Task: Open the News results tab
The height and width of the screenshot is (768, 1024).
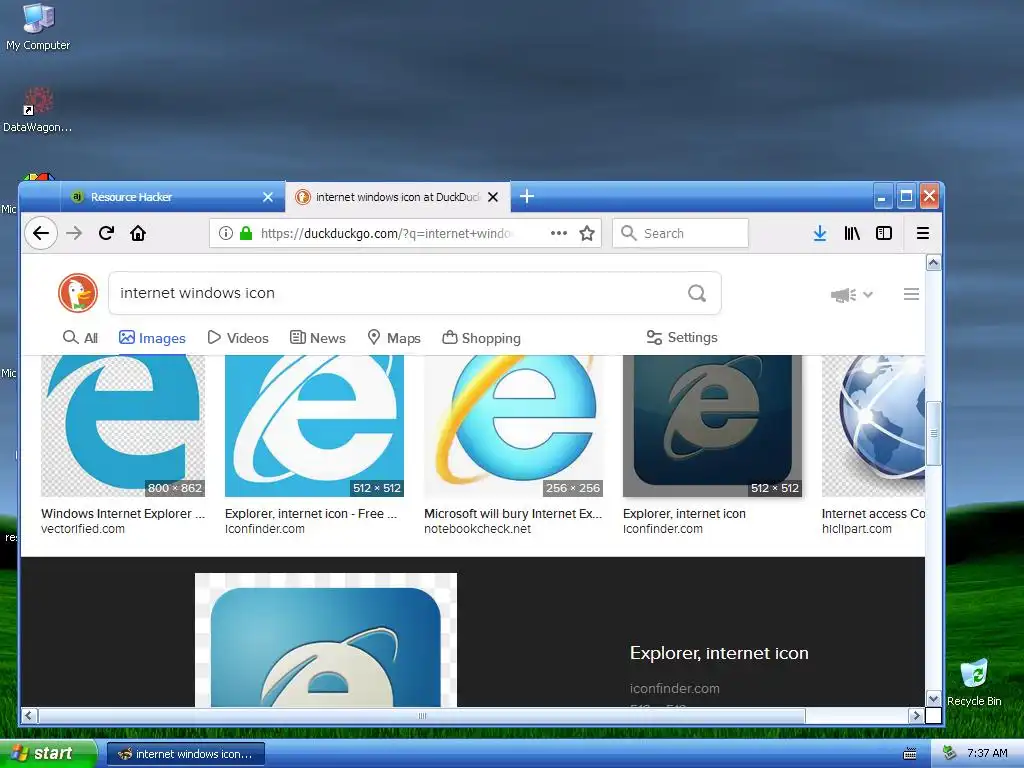Action: coord(317,338)
